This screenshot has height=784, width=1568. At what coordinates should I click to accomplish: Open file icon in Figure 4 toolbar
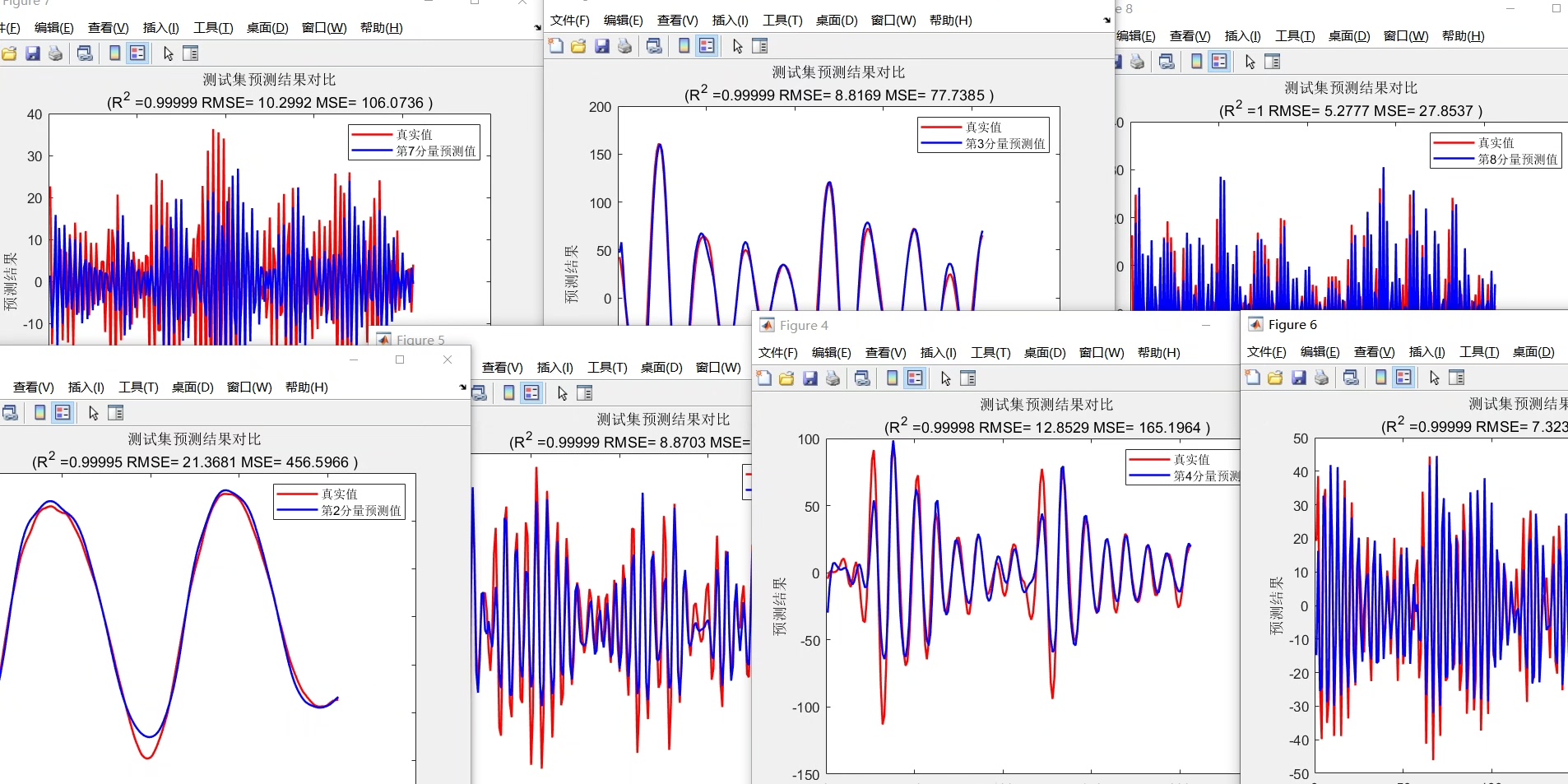click(786, 378)
